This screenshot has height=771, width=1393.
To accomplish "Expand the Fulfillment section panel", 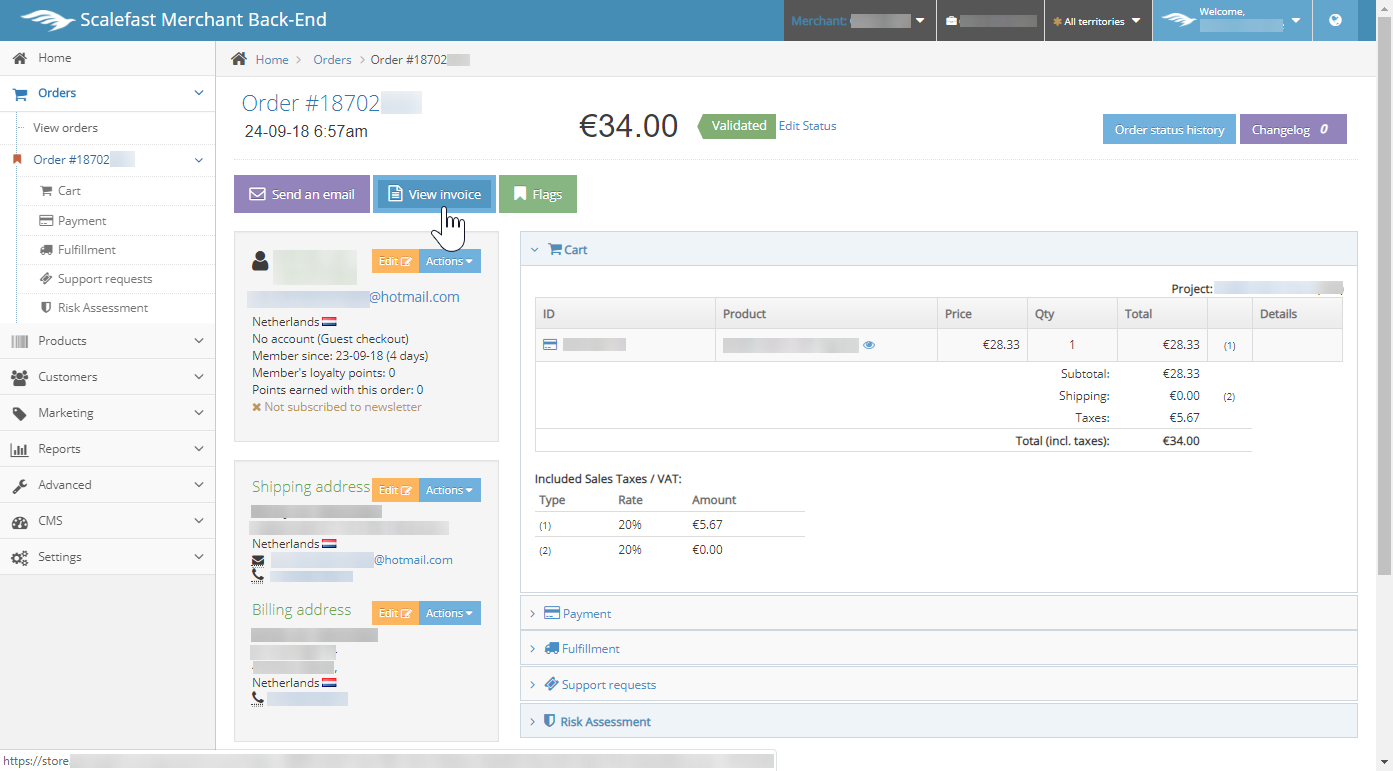I will pos(590,649).
